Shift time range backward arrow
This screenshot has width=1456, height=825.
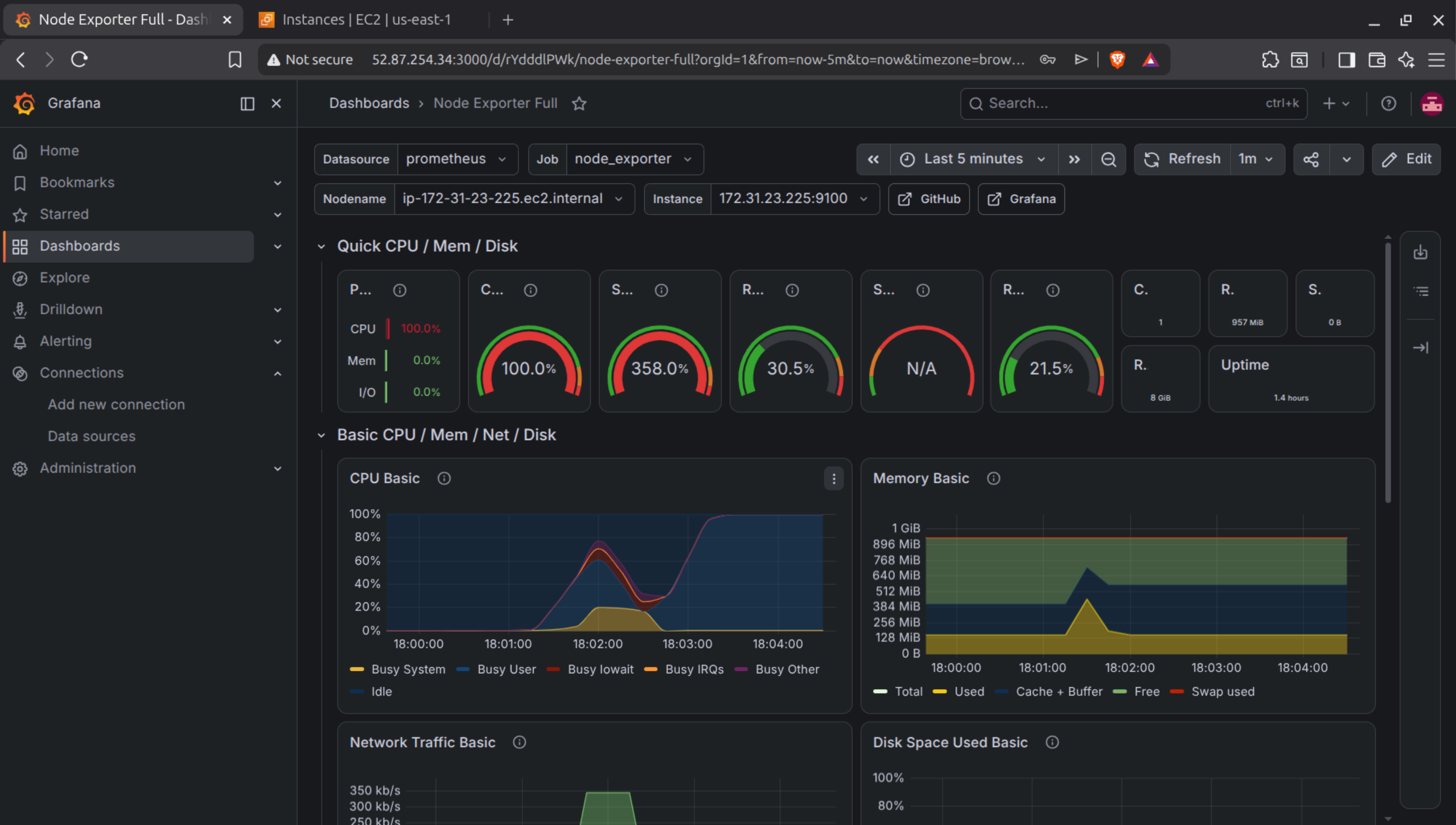(873, 159)
